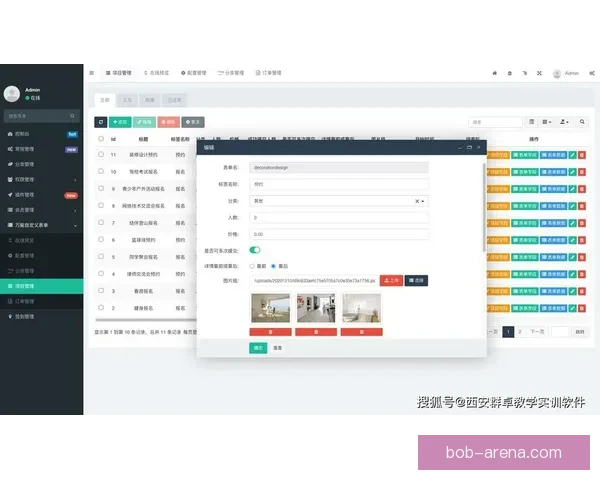Click the 价格 input field showing 0.00
Image resolution: width=600 pixels, height=480 pixels.
coord(339,234)
